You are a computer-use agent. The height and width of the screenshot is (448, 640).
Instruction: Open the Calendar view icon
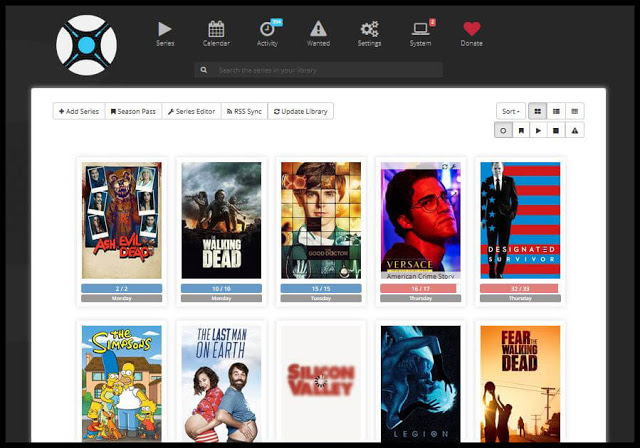(x=216, y=33)
